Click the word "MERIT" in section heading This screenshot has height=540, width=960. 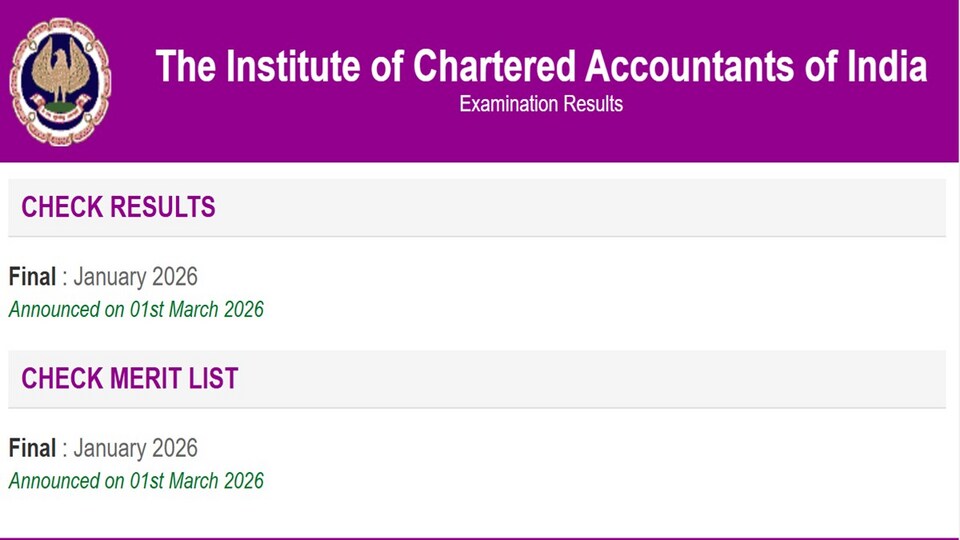tap(145, 378)
